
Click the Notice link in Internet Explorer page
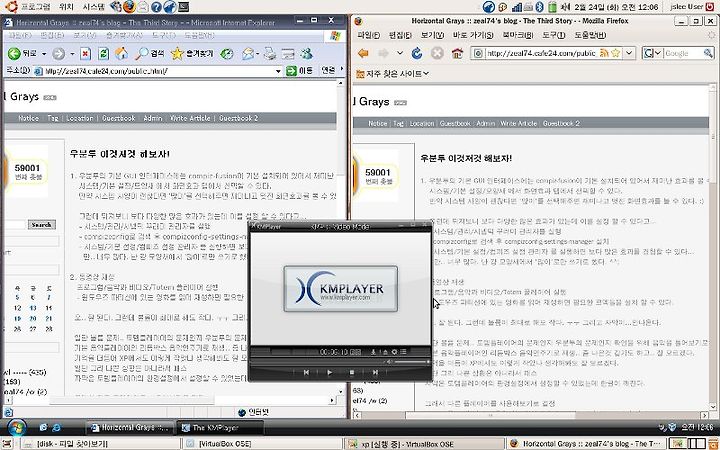pos(28,118)
